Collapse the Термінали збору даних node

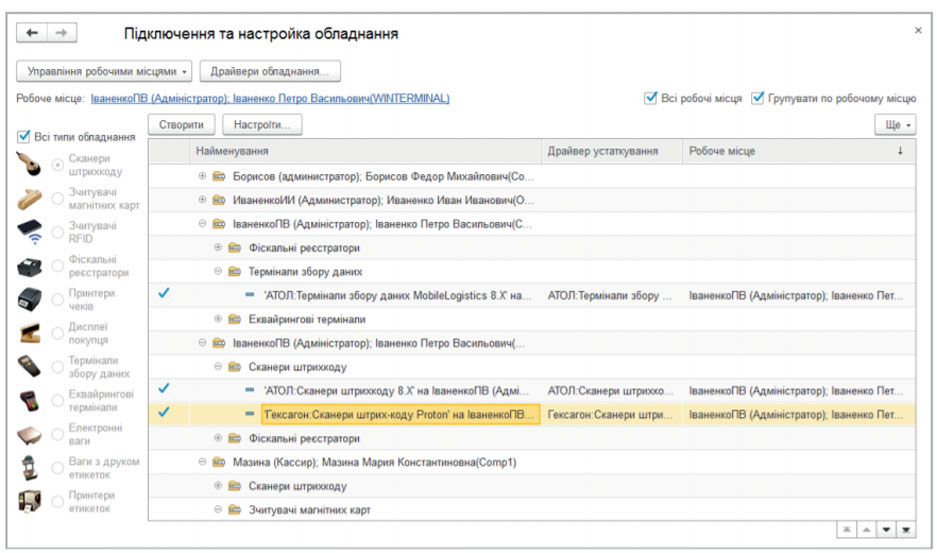click(x=218, y=271)
